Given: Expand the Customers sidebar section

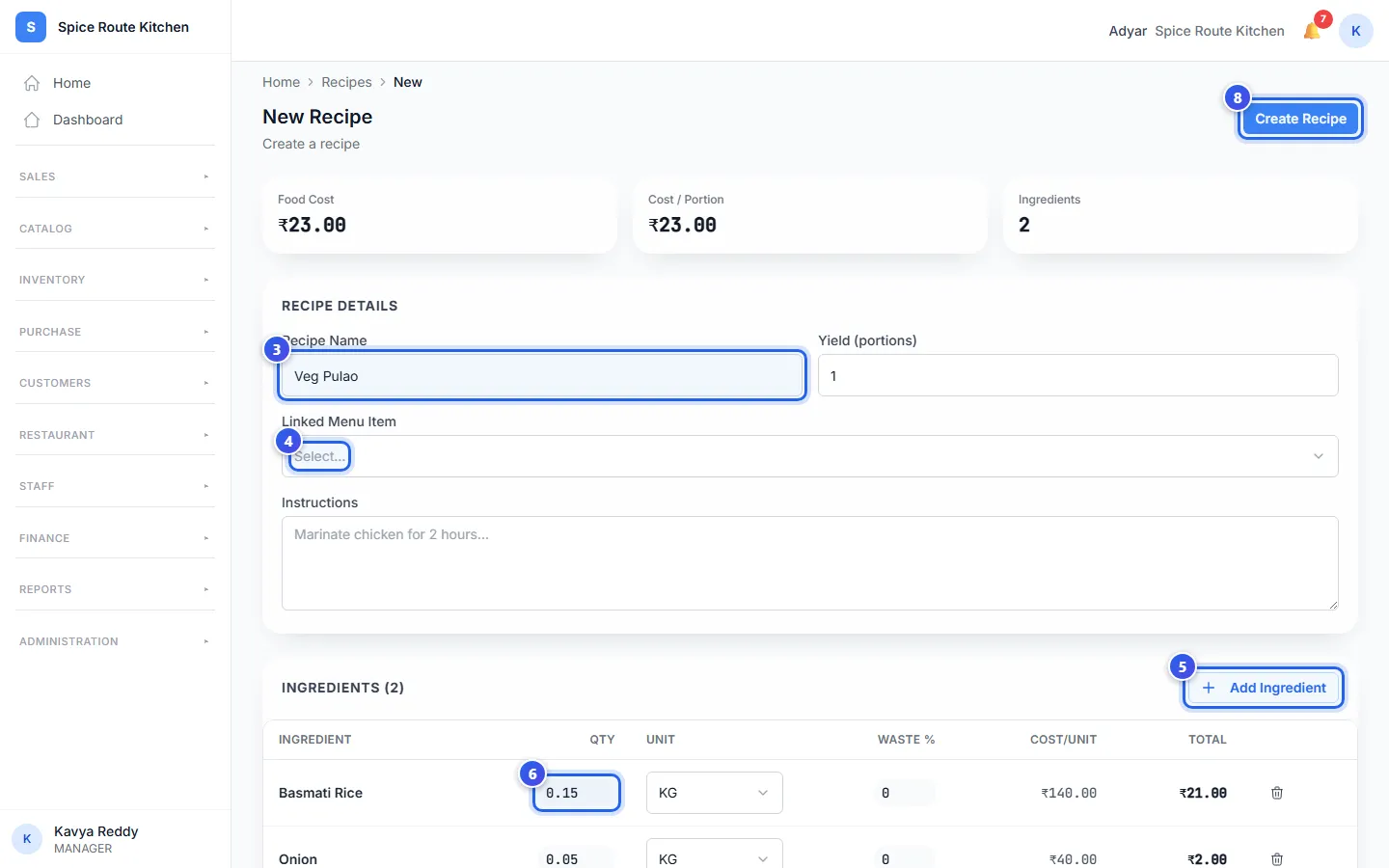Looking at the screenshot, I should pos(115,383).
